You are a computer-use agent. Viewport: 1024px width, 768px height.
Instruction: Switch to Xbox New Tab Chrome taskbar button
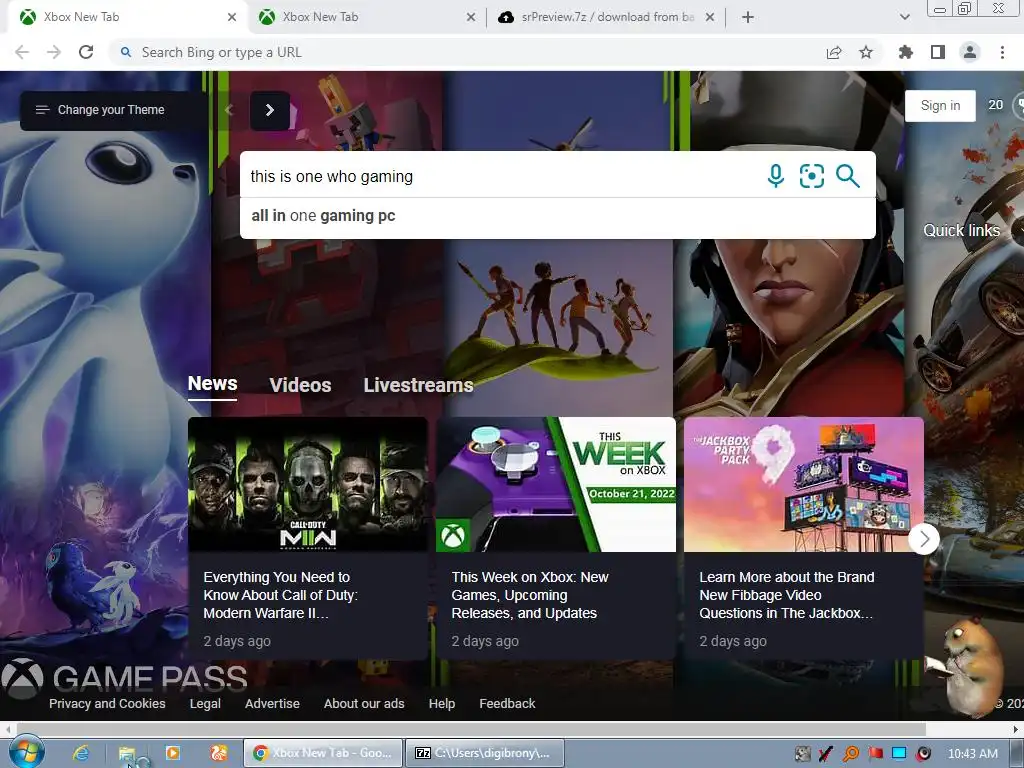coord(323,753)
